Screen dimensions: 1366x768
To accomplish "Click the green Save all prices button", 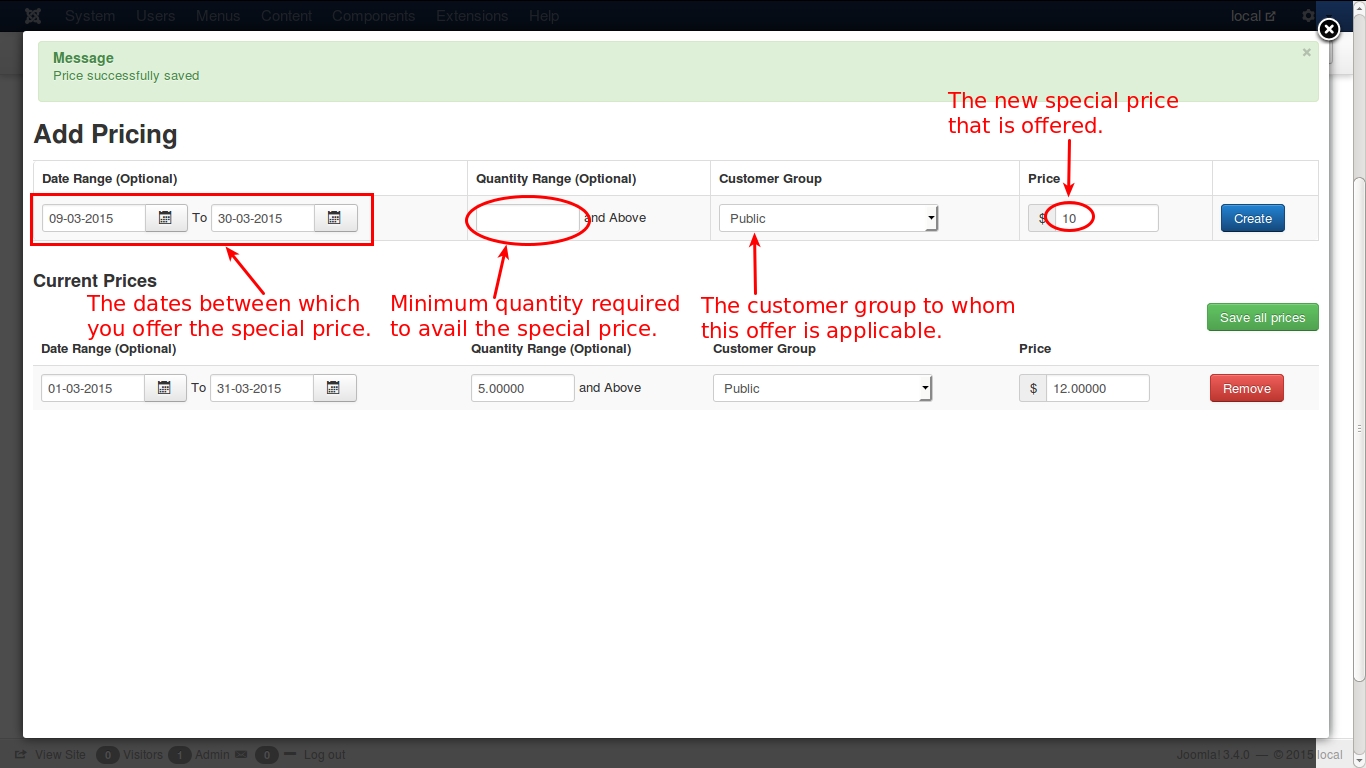I will [1262, 317].
